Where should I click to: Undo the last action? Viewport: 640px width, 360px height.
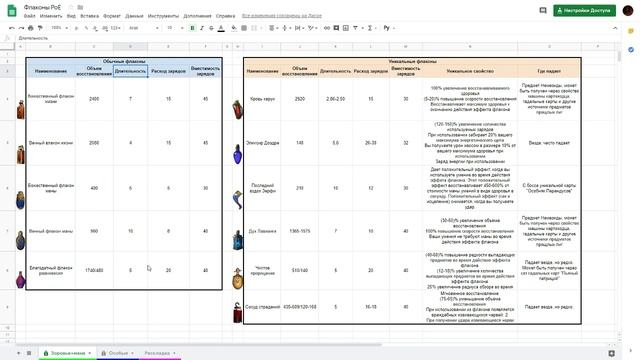pyautogui.click(x=11, y=28)
